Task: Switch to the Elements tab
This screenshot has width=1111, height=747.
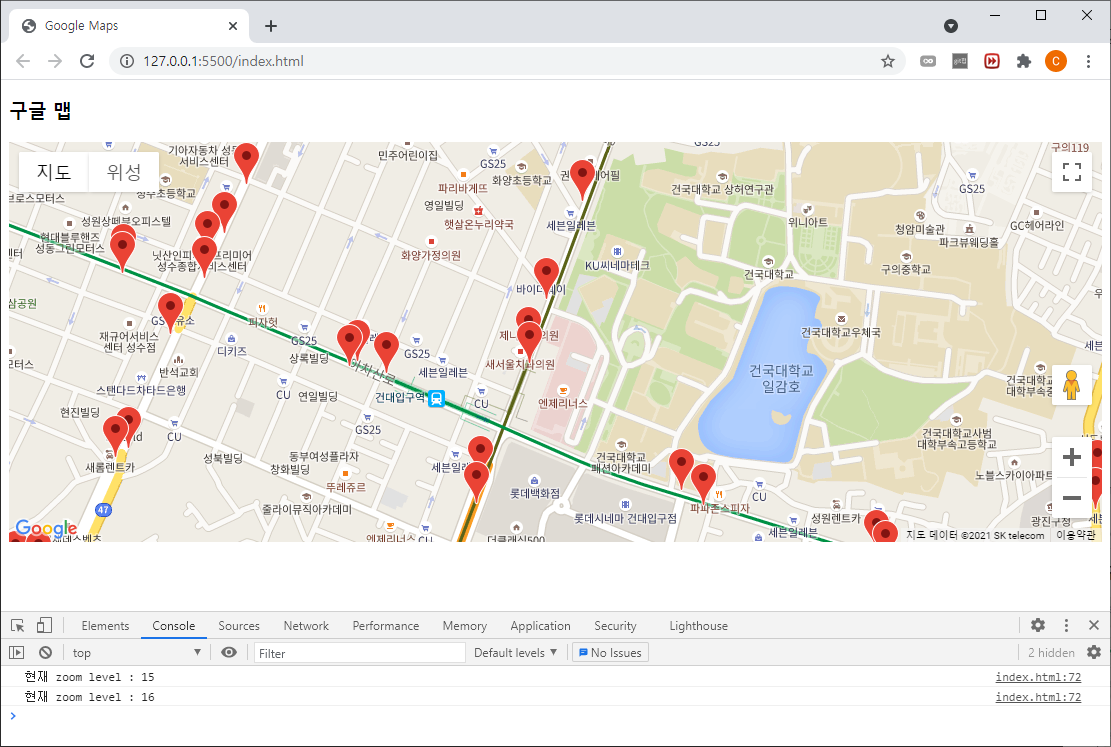Action: click(x=105, y=626)
